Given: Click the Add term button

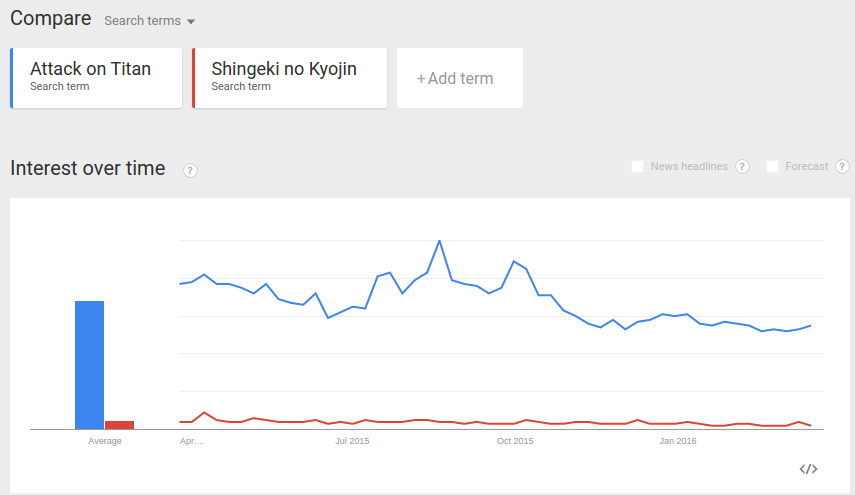Looking at the screenshot, I should point(460,78).
